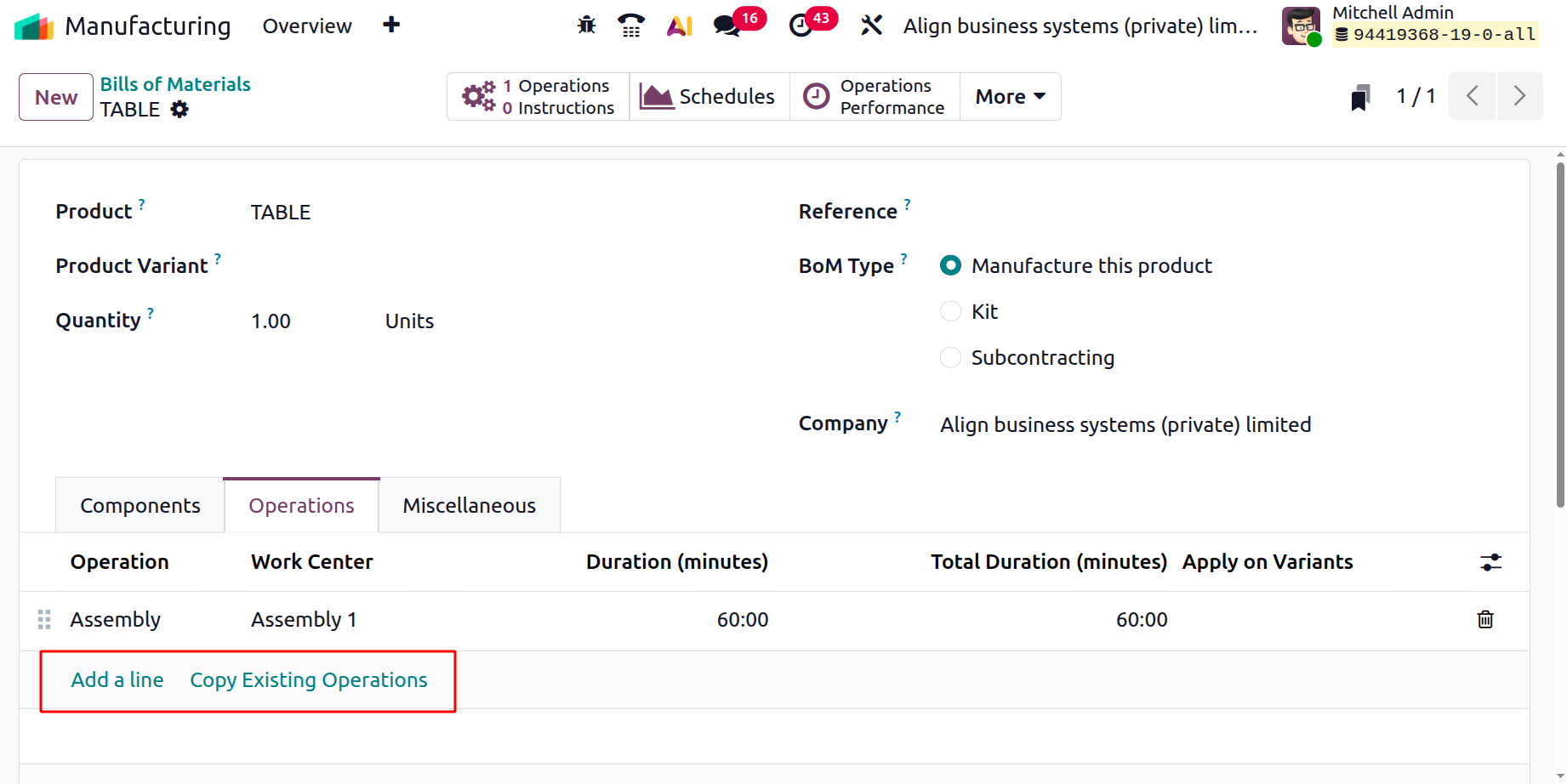Switch to the Miscellaneous tab
This screenshot has height=784, width=1567.
[469, 506]
